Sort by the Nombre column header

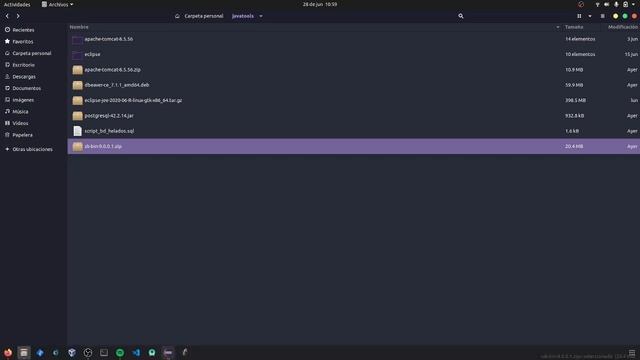click(x=79, y=27)
